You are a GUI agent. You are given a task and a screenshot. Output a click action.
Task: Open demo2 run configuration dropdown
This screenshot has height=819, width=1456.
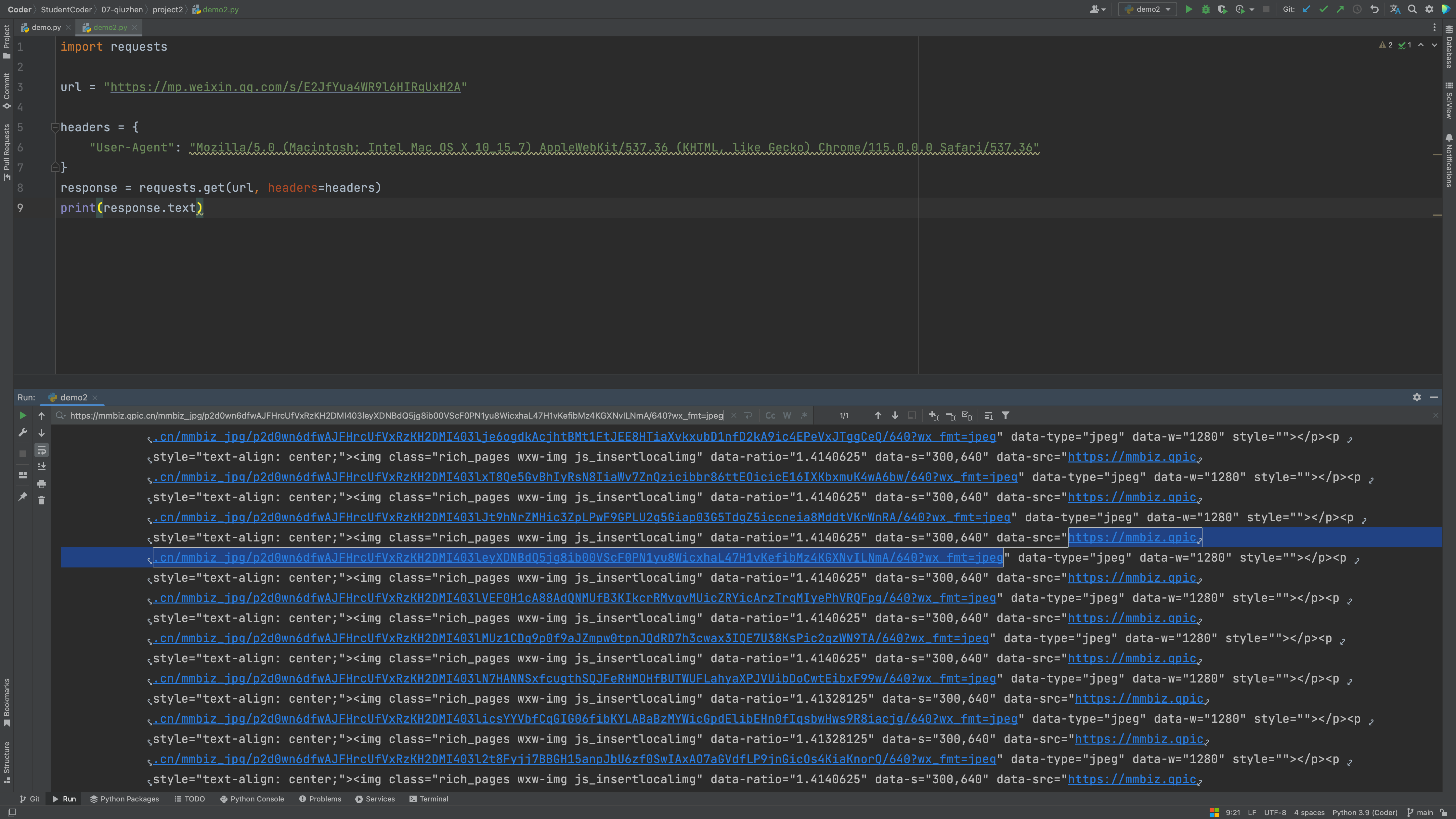coord(1147,9)
